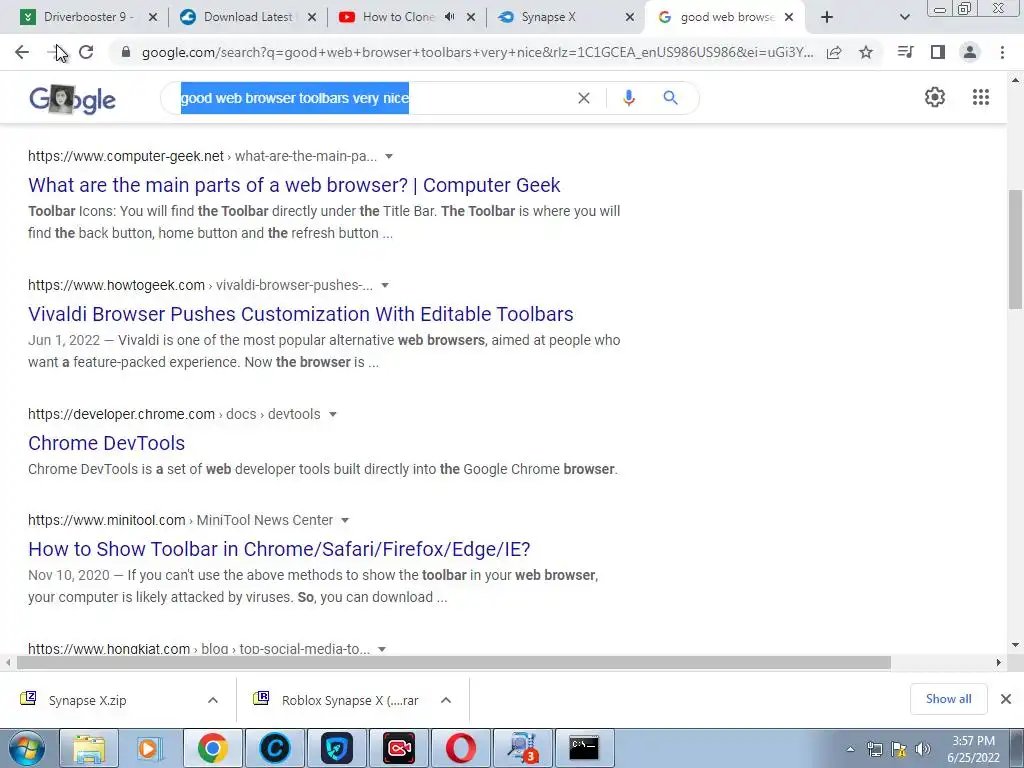This screenshot has width=1024, height=768.
Task: Switch to Chrome in the taskbar
Action: point(213,748)
